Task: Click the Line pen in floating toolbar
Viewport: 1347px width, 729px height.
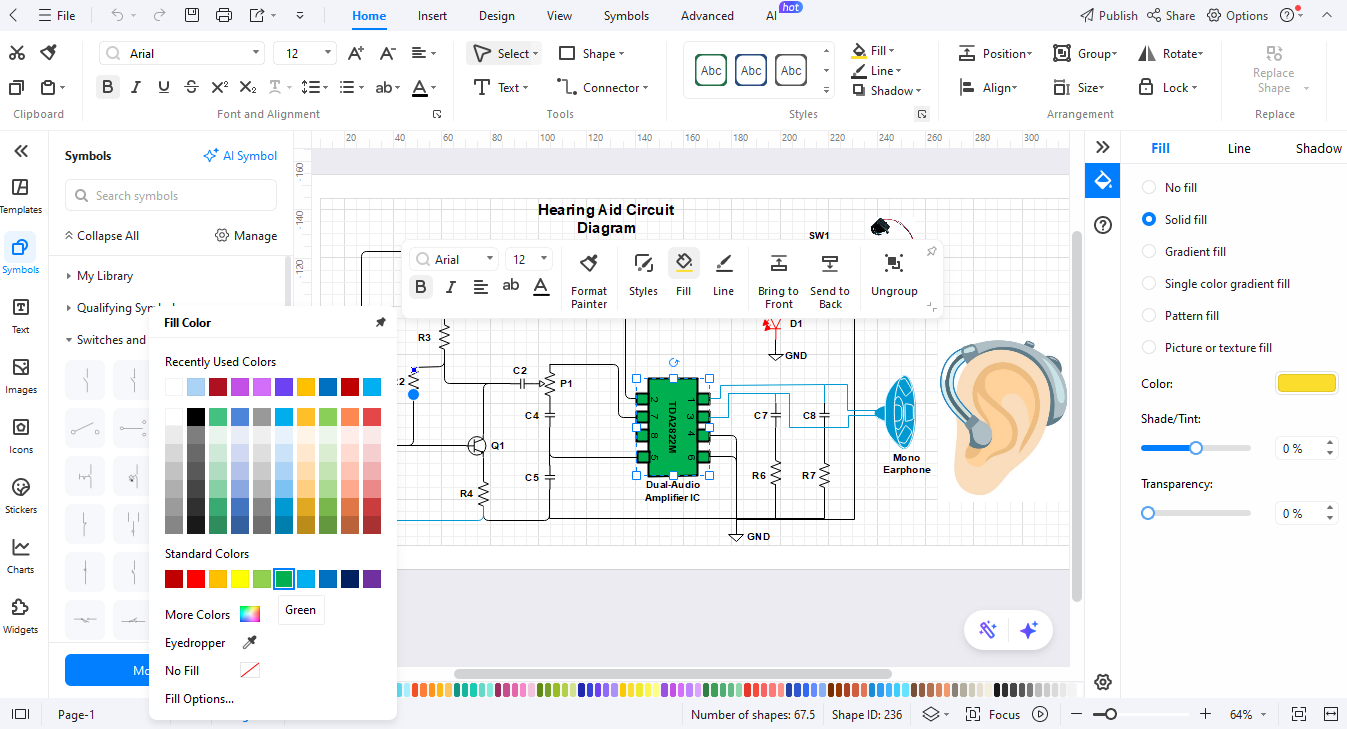Action: click(x=723, y=264)
